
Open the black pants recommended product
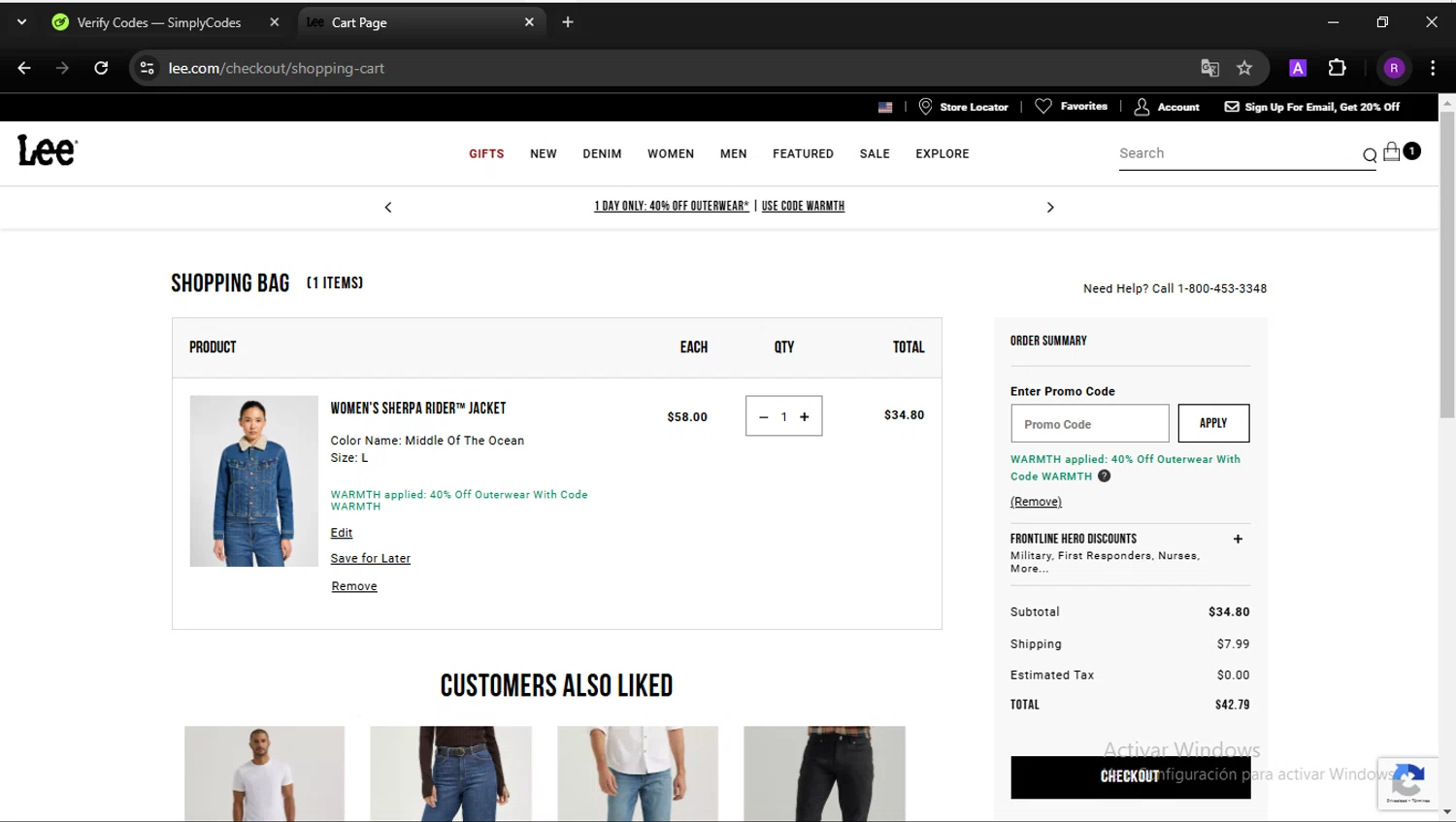click(824, 773)
